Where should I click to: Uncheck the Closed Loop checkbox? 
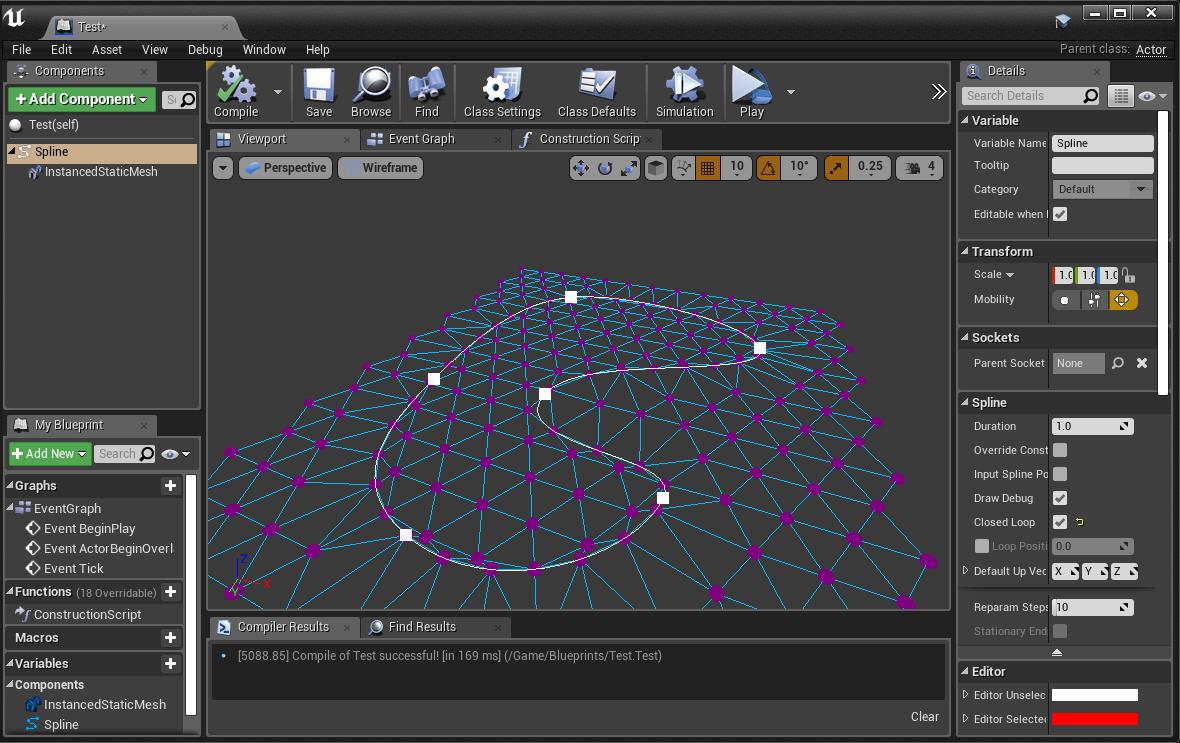[1060, 522]
